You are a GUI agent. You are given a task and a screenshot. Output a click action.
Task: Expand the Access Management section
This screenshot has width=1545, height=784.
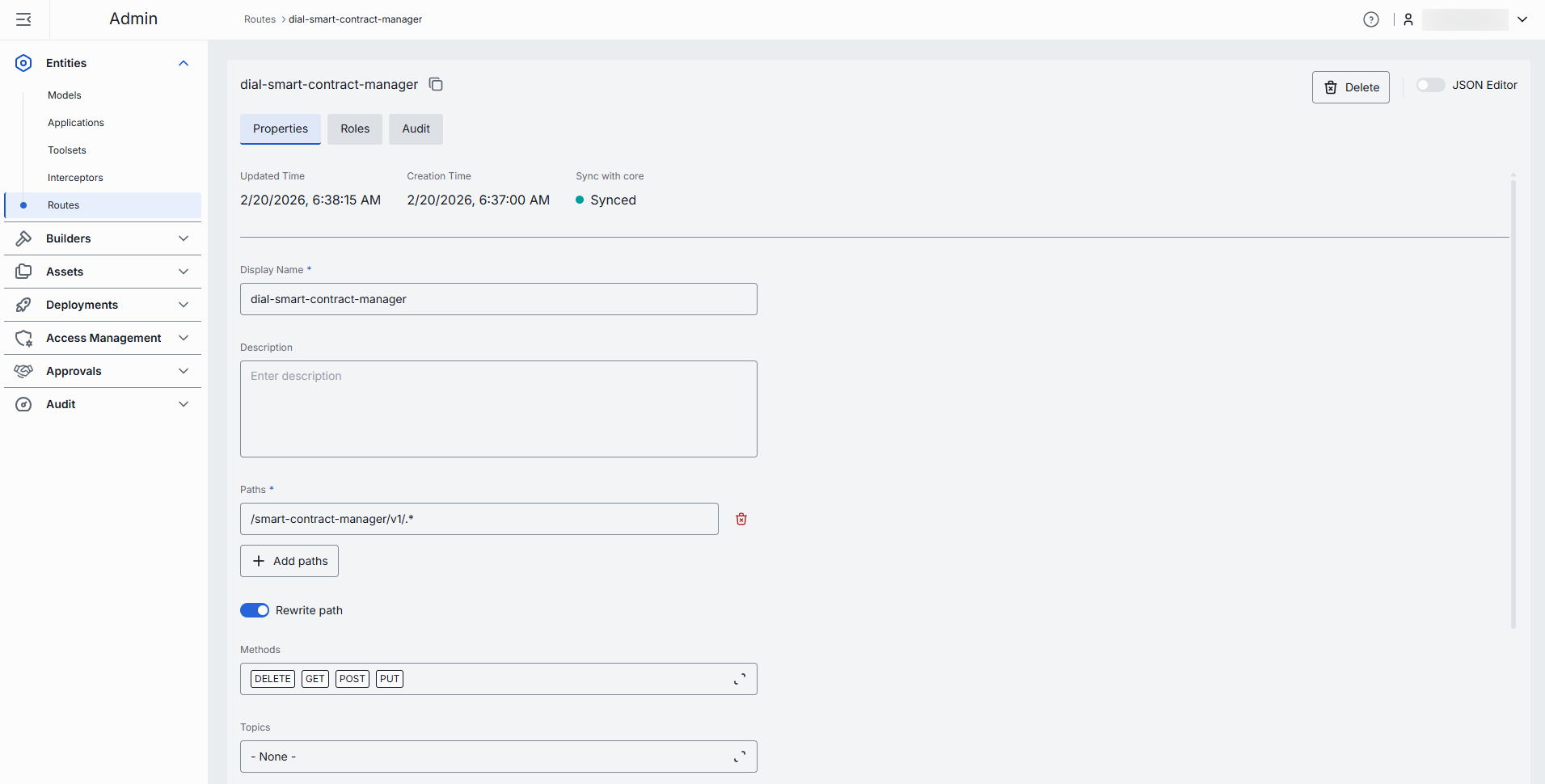[x=184, y=338]
